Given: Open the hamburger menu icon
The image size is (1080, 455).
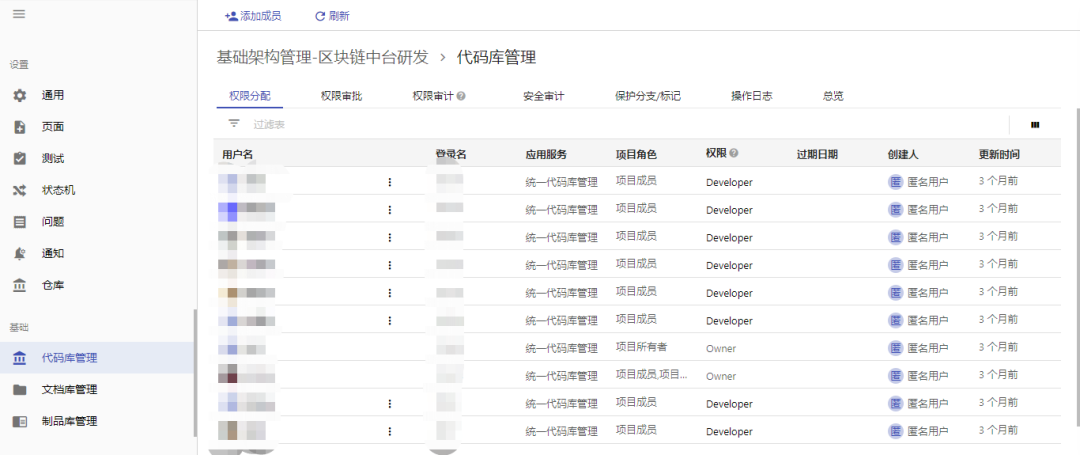Looking at the screenshot, I should [18, 13].
